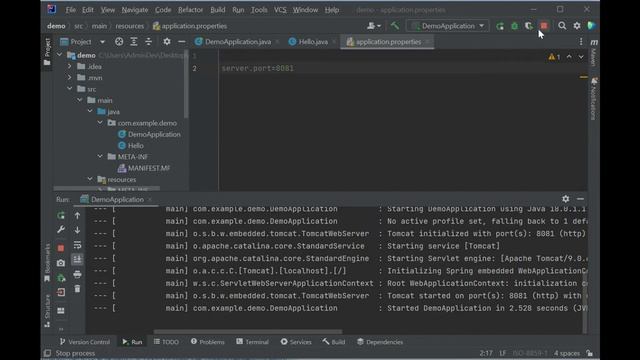Open Project panel options gear

pos(167,42)
